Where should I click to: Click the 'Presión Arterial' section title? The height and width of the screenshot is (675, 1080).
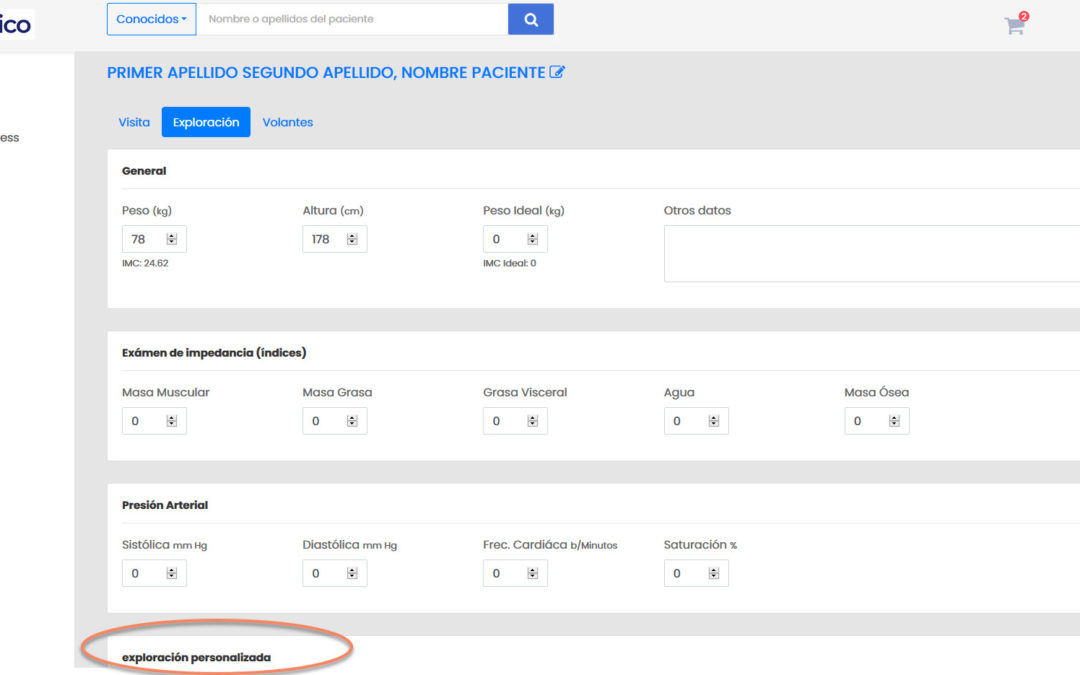click(x=165, y=505)
